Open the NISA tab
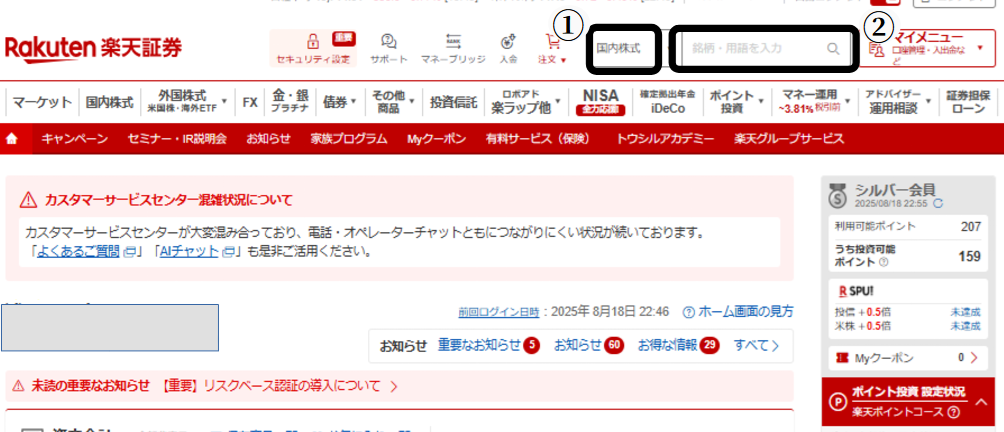This screenshot has width=1004, height=432. [601, 102]
